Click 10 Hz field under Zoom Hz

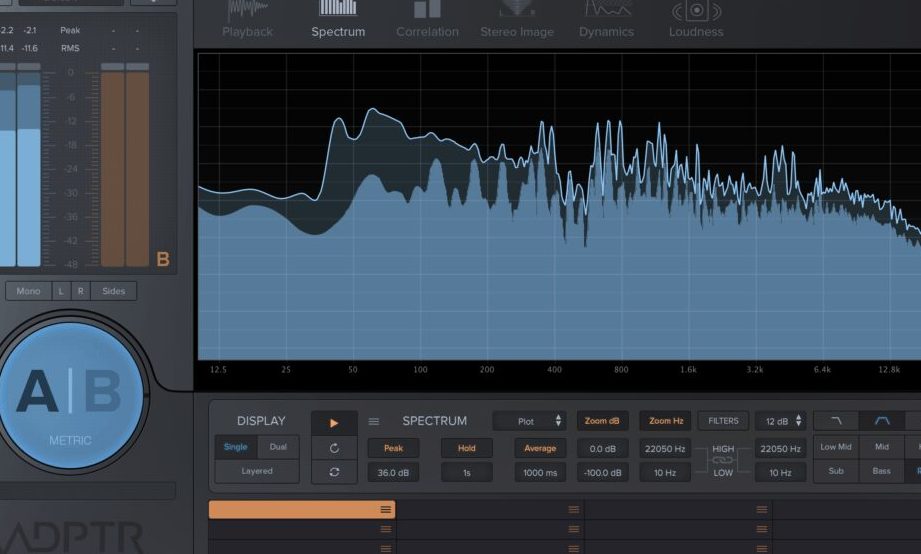tap(665, 472)
